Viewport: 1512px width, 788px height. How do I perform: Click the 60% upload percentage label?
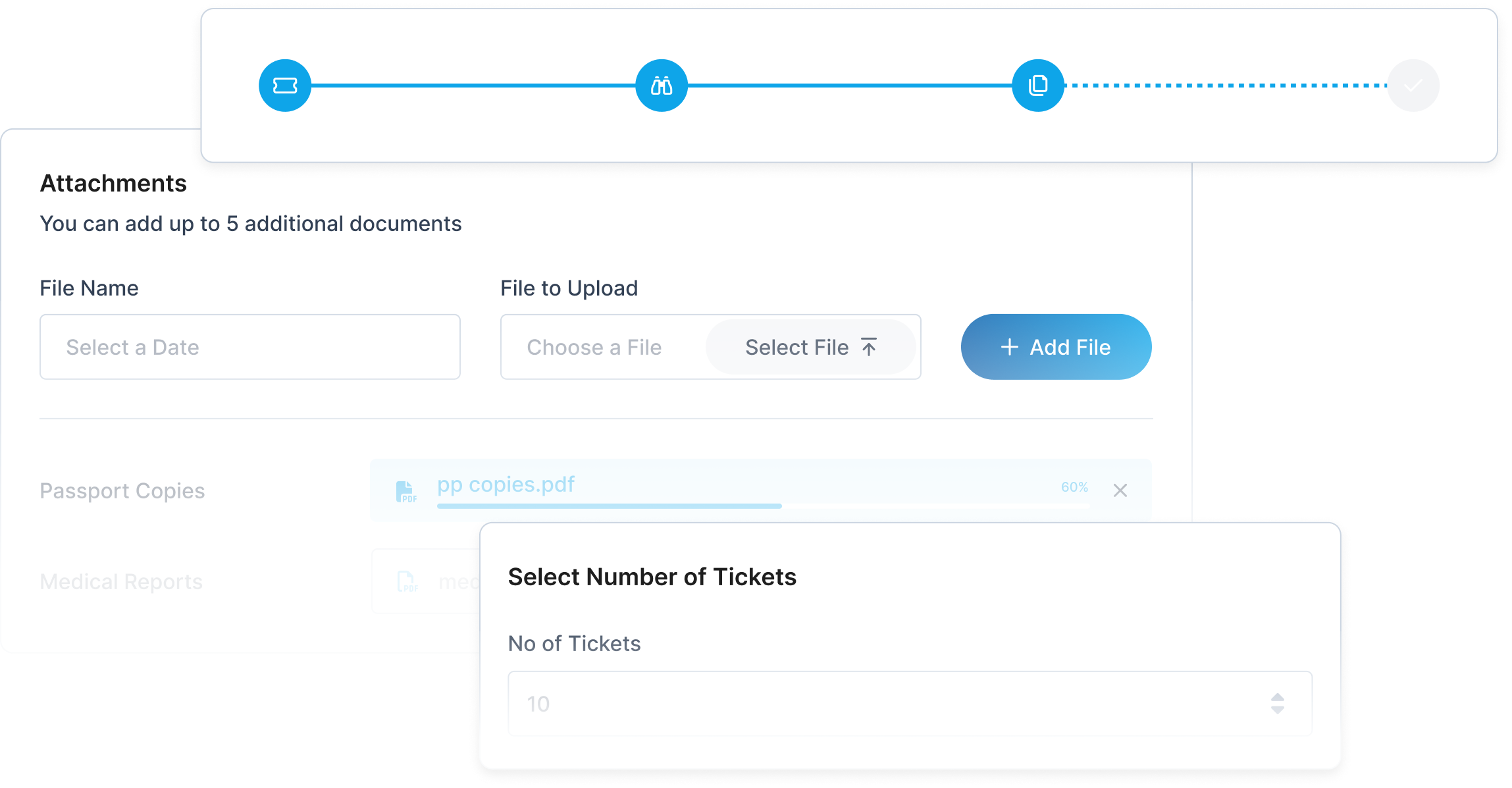point(1074,487)
